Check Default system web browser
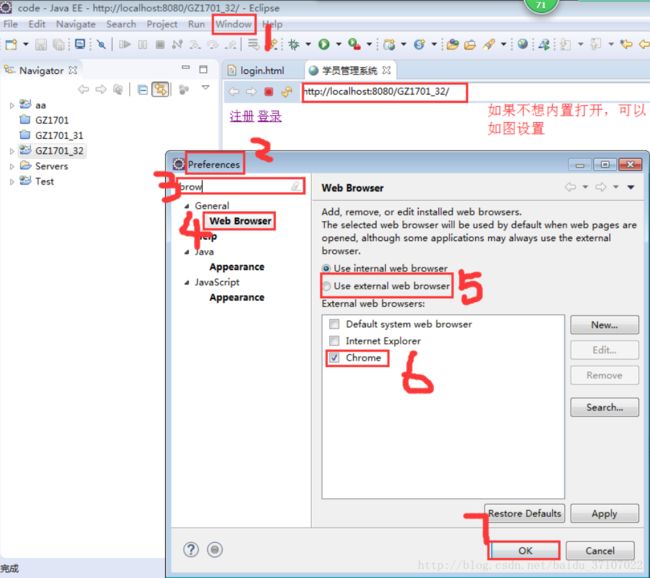Image resolution: width=650 pixels, height=578 pixels. (x=334, y=324)
